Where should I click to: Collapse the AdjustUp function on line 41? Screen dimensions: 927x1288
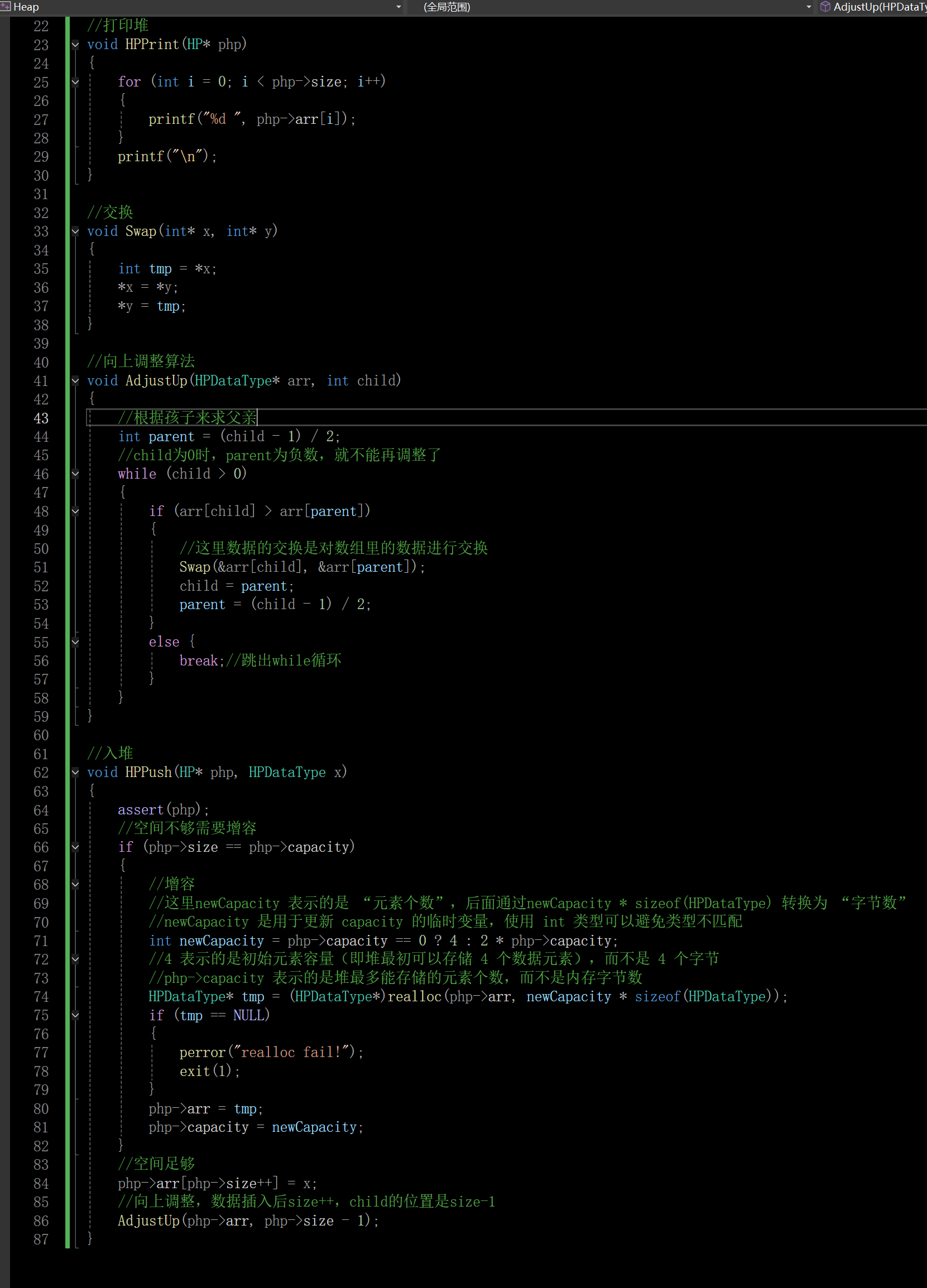[75, 380]
